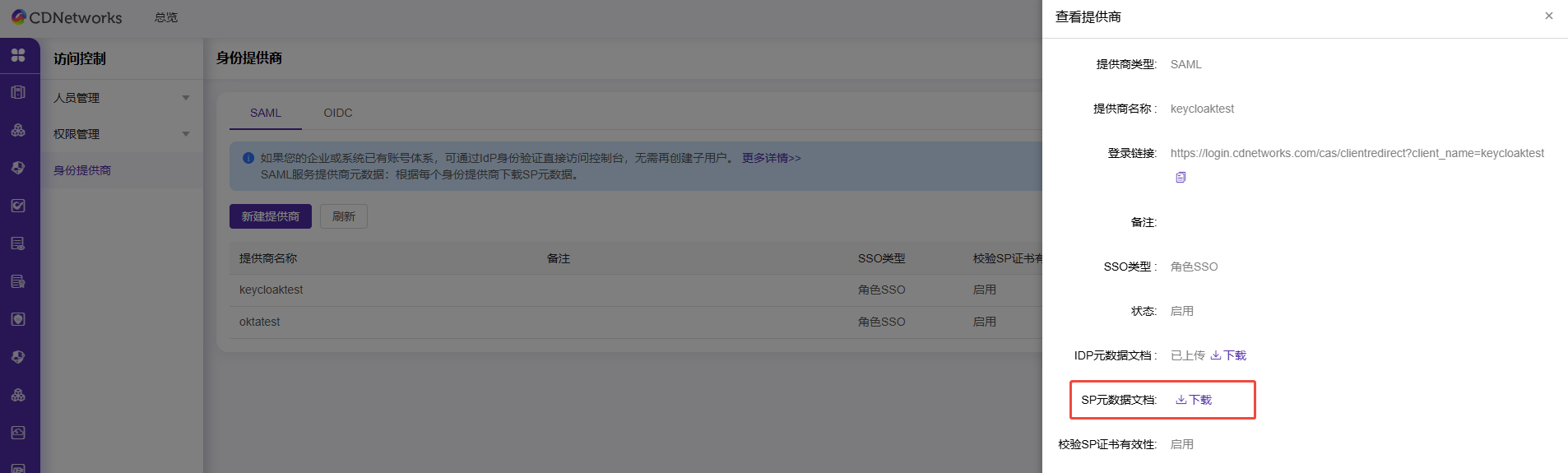The width and height of the screenshot is (1568, 473).
Task: Switch to the OIDC tab
Action: coord(338,113)
